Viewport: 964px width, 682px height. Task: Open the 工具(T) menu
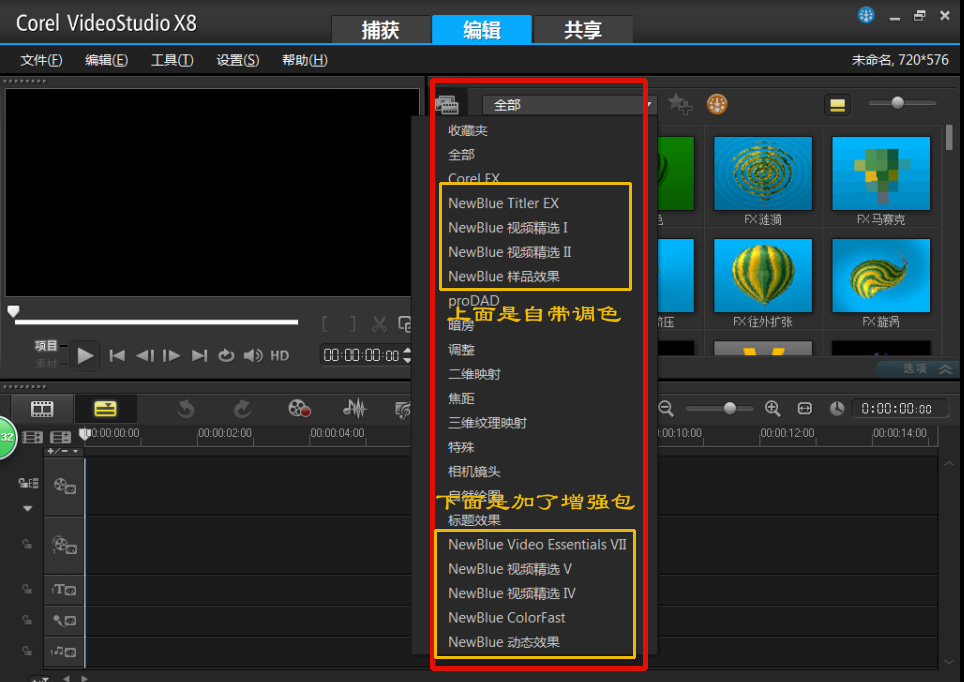172,60
